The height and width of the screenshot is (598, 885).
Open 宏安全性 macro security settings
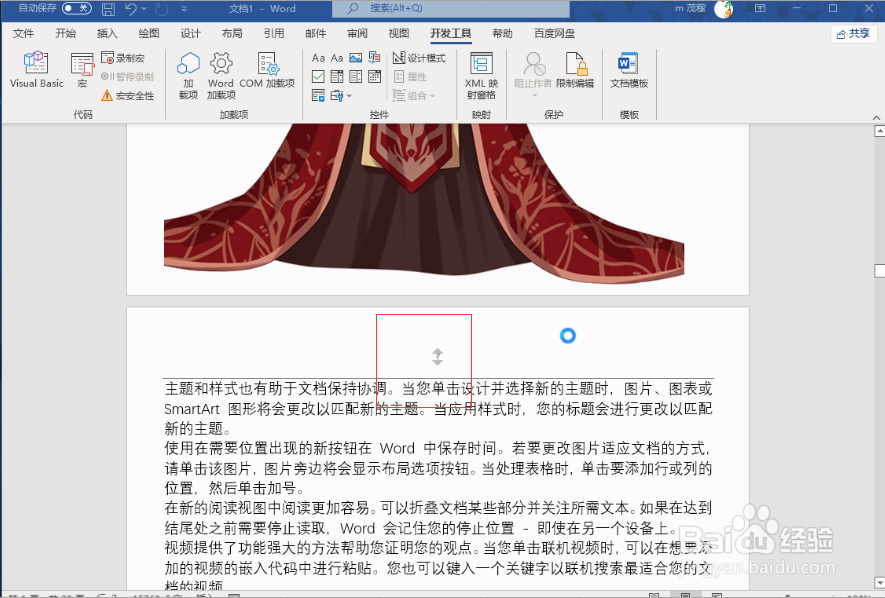(x=128, y=95)
